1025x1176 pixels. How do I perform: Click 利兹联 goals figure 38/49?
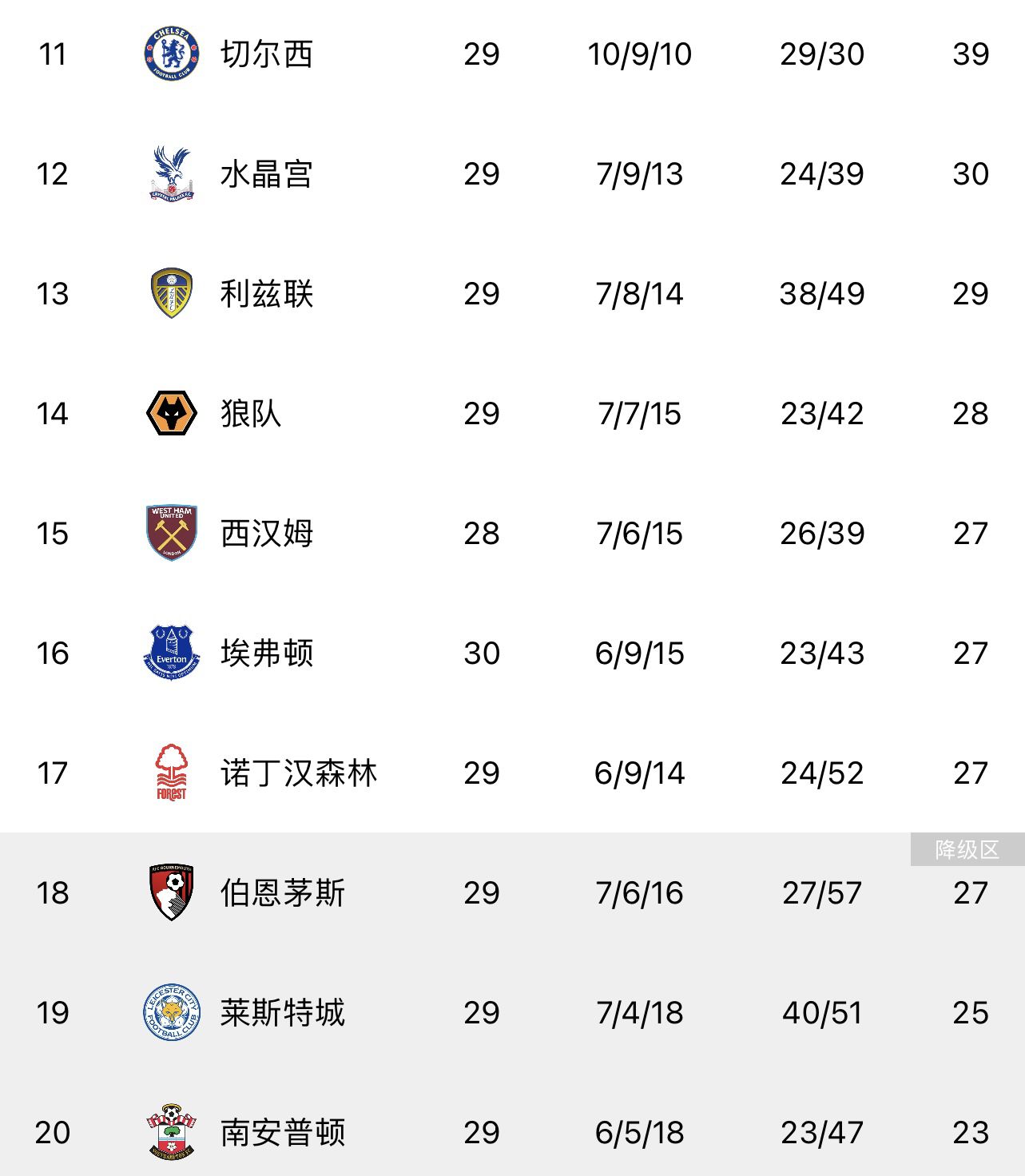[822, 294]
